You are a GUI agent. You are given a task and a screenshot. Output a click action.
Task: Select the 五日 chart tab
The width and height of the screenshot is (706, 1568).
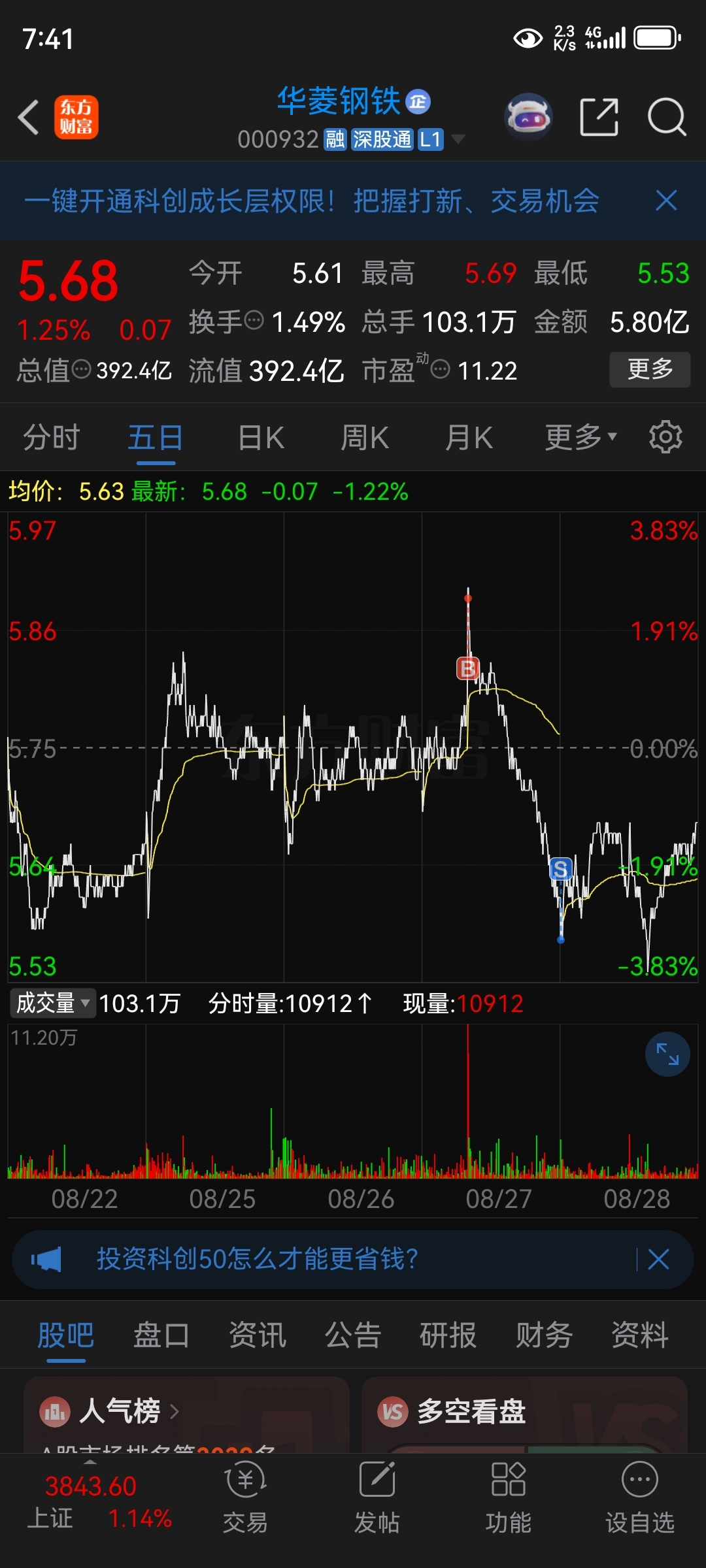tap(156, 437)
